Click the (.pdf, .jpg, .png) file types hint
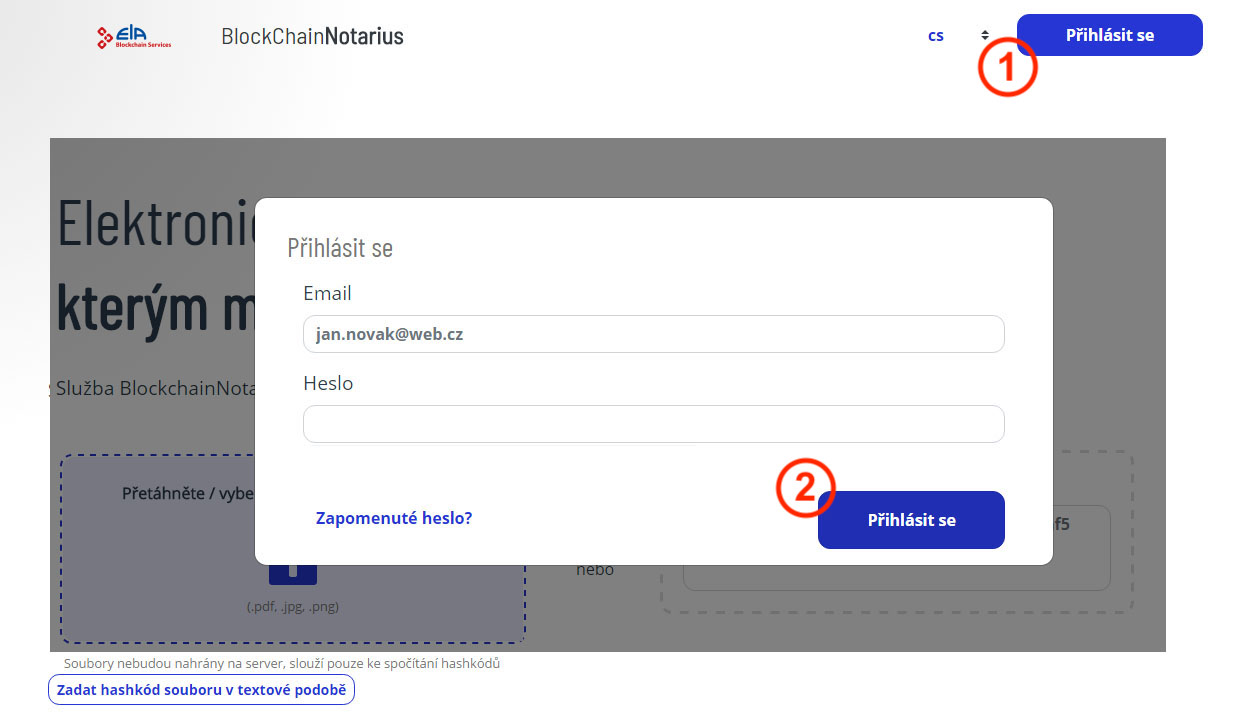Screen dimensions: 1258x718 pyautogui.click(x=293, y=606)
